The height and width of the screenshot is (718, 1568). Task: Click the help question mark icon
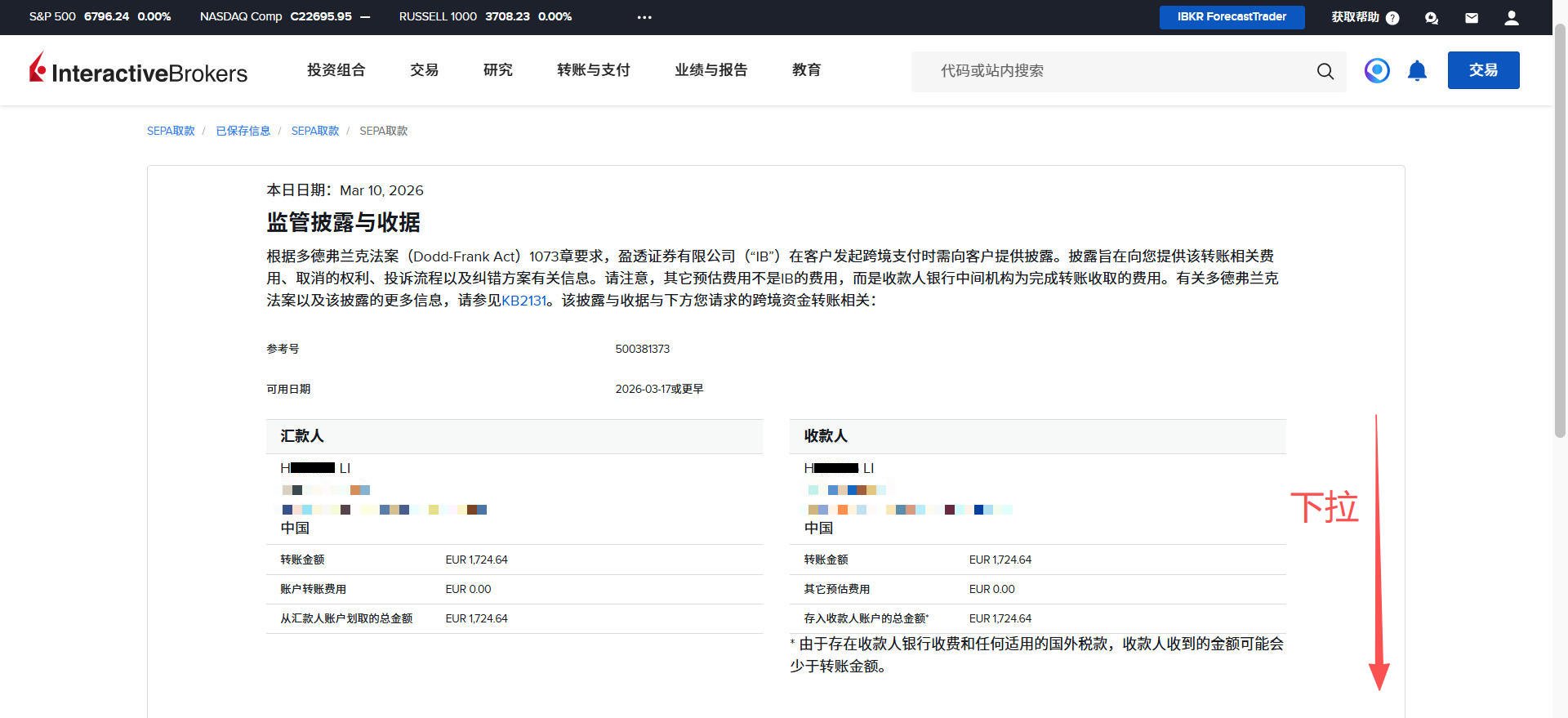pos(1392,18)
